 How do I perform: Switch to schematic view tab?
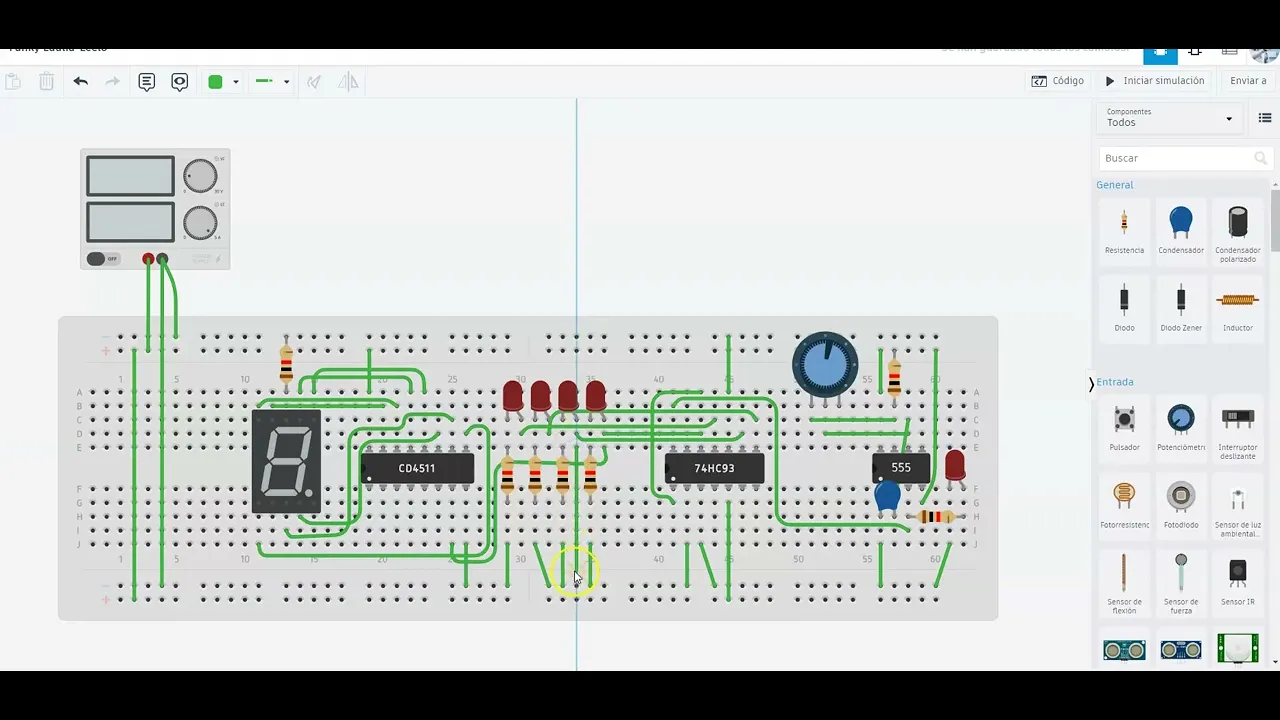point(1195,52)
